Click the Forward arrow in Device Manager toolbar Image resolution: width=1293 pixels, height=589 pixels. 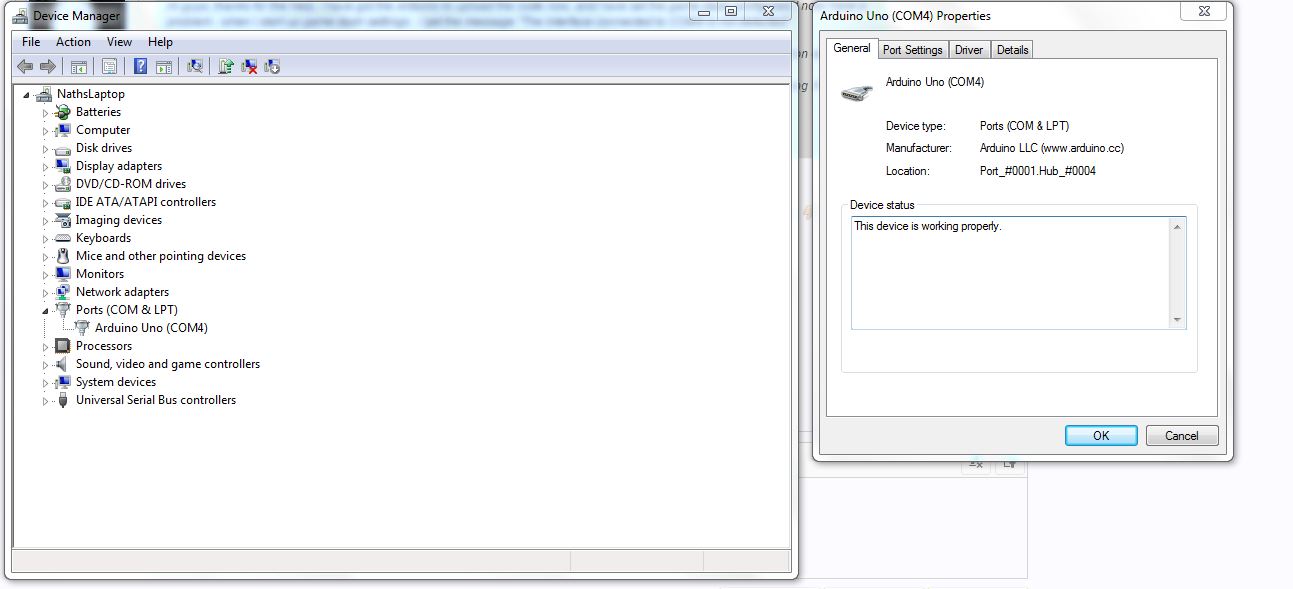(47, 66)
